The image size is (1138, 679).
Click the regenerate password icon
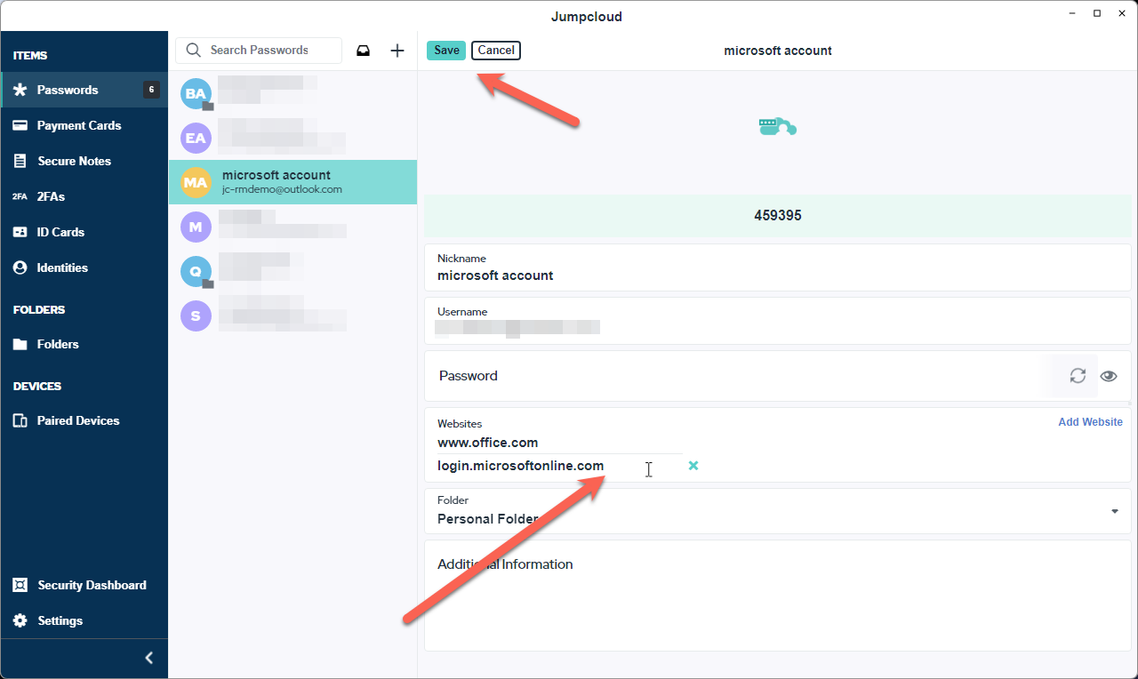coord(1077,376)
